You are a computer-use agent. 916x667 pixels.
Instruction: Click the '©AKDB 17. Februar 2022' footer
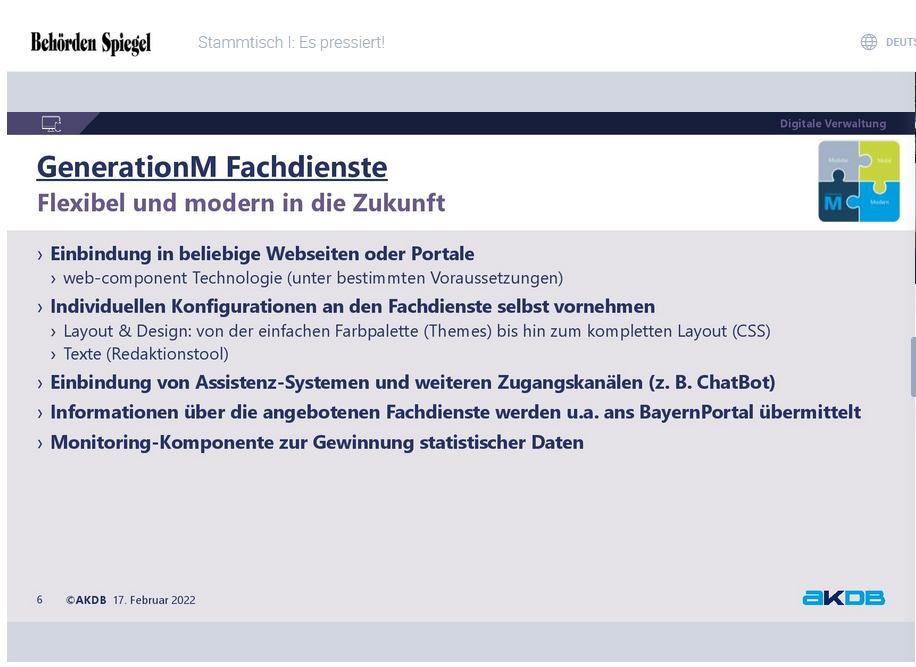(131, 600)
